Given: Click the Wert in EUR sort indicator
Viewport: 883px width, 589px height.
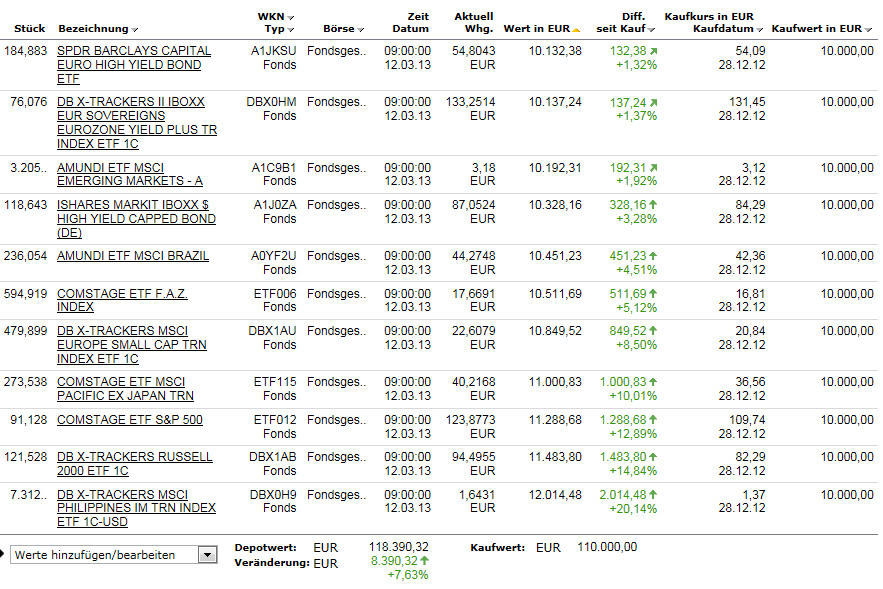Looking at the screenshot, I should pos(576,30).
